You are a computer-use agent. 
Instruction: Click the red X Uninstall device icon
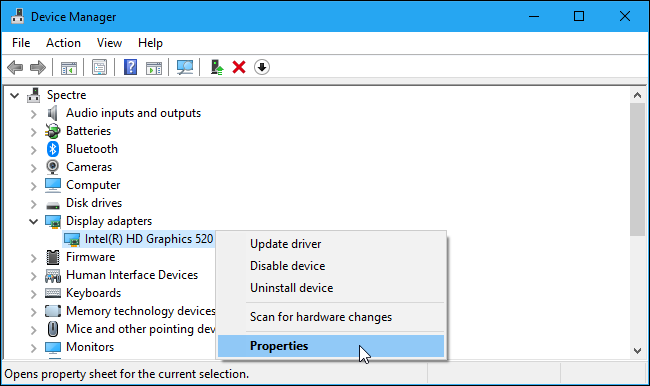[x=239, y=67]
